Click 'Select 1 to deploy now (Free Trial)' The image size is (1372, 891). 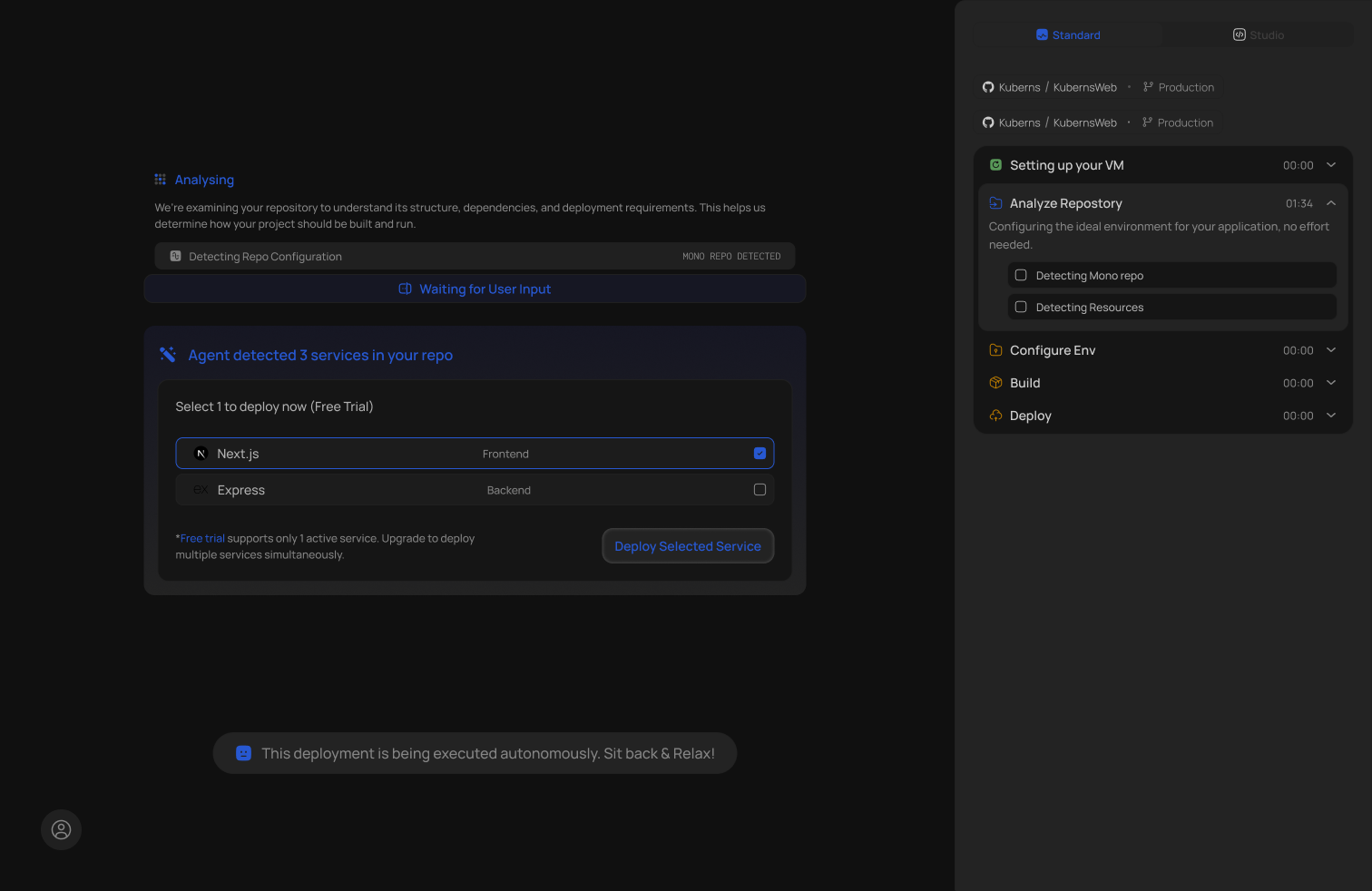click(x=274, y=406)
